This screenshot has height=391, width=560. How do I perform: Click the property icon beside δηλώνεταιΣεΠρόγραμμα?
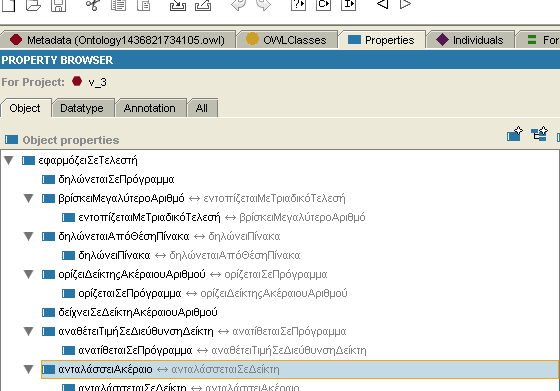point(48,179)
